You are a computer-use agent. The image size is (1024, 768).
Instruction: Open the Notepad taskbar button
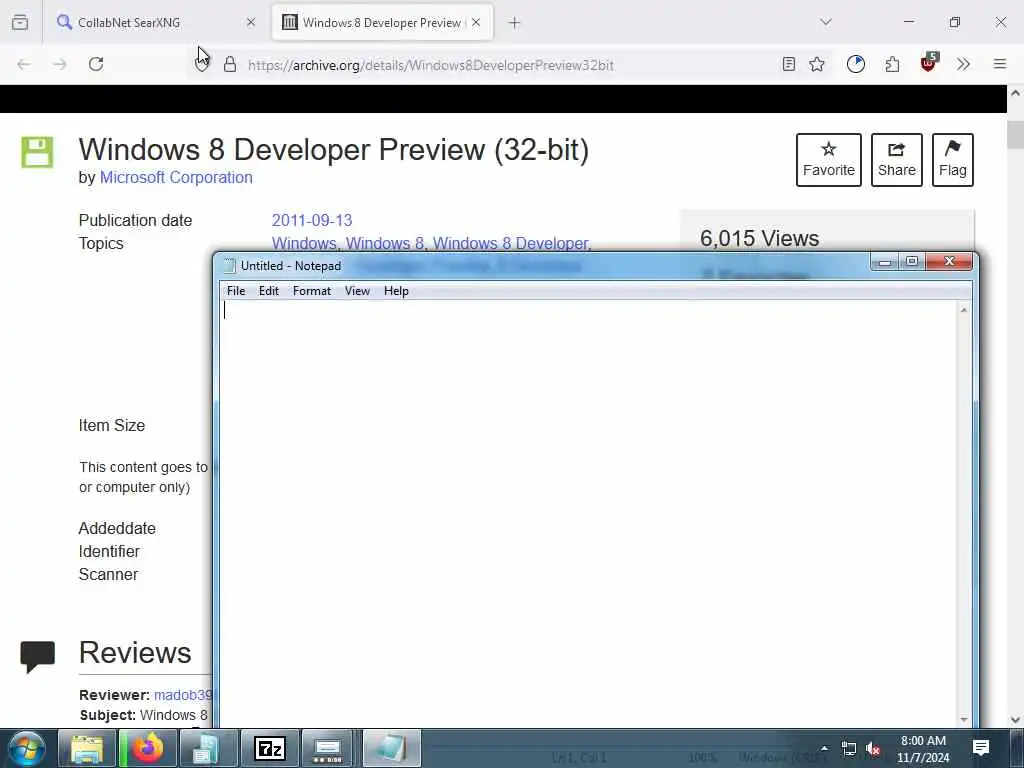coord(391,748)
